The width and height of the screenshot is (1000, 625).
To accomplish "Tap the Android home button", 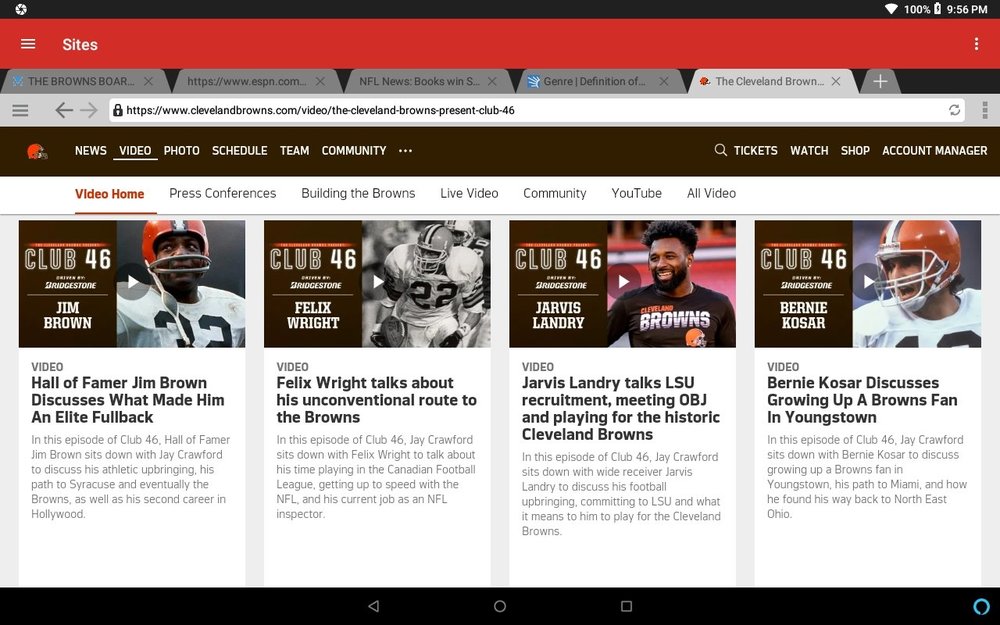I will pyautogui.click(x=500, y=606).
